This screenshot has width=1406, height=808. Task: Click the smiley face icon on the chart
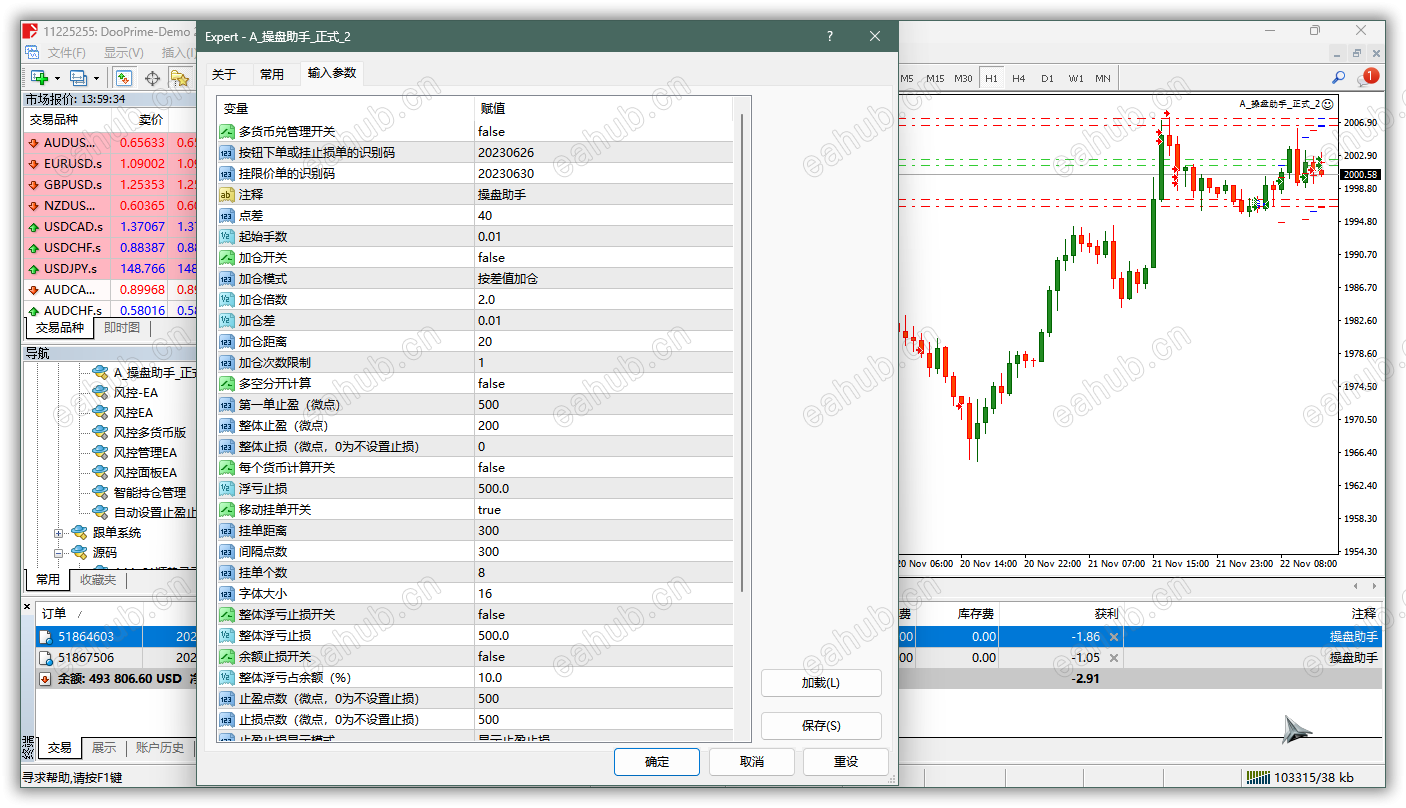point(1328,103)
